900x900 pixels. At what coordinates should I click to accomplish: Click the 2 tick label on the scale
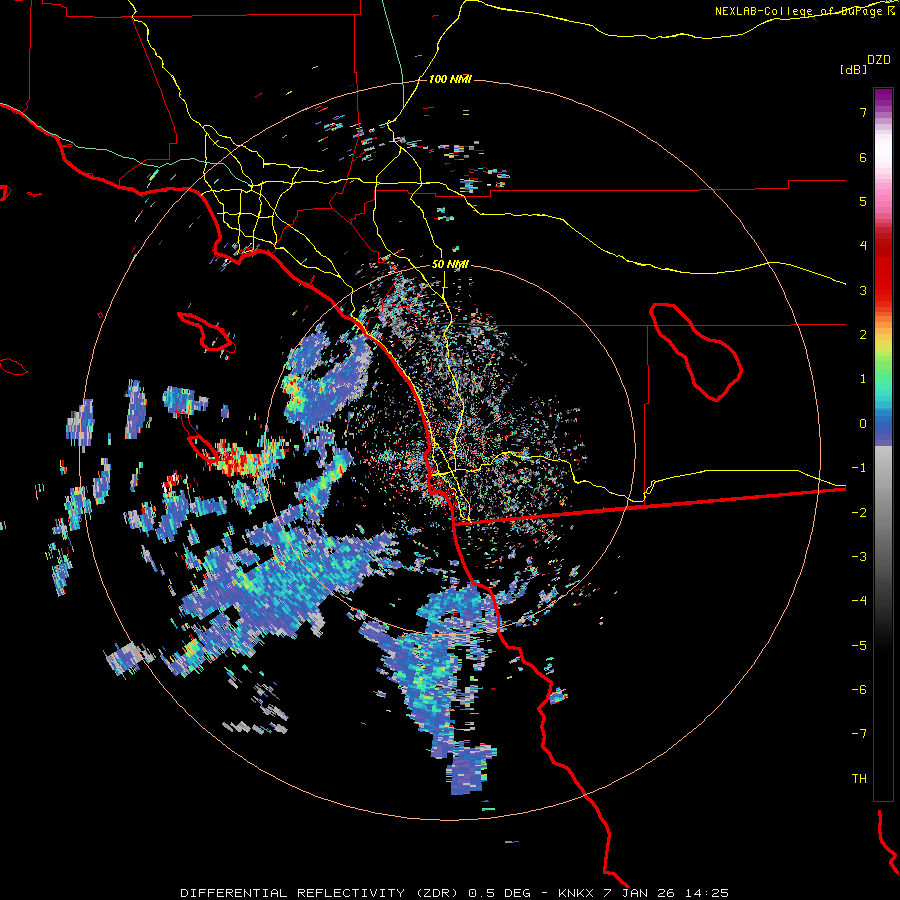863,335
